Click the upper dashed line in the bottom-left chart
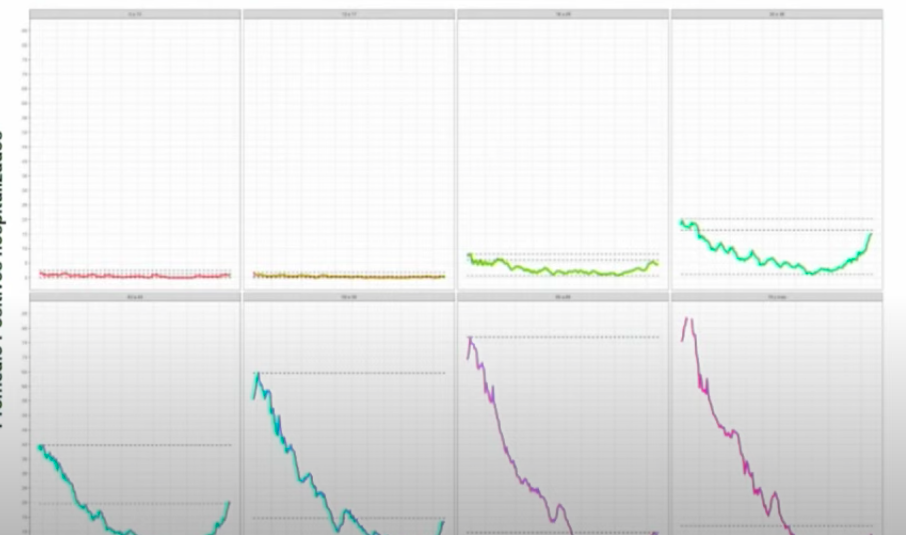This screenshot has height=535, width=906. coord(150,445)
